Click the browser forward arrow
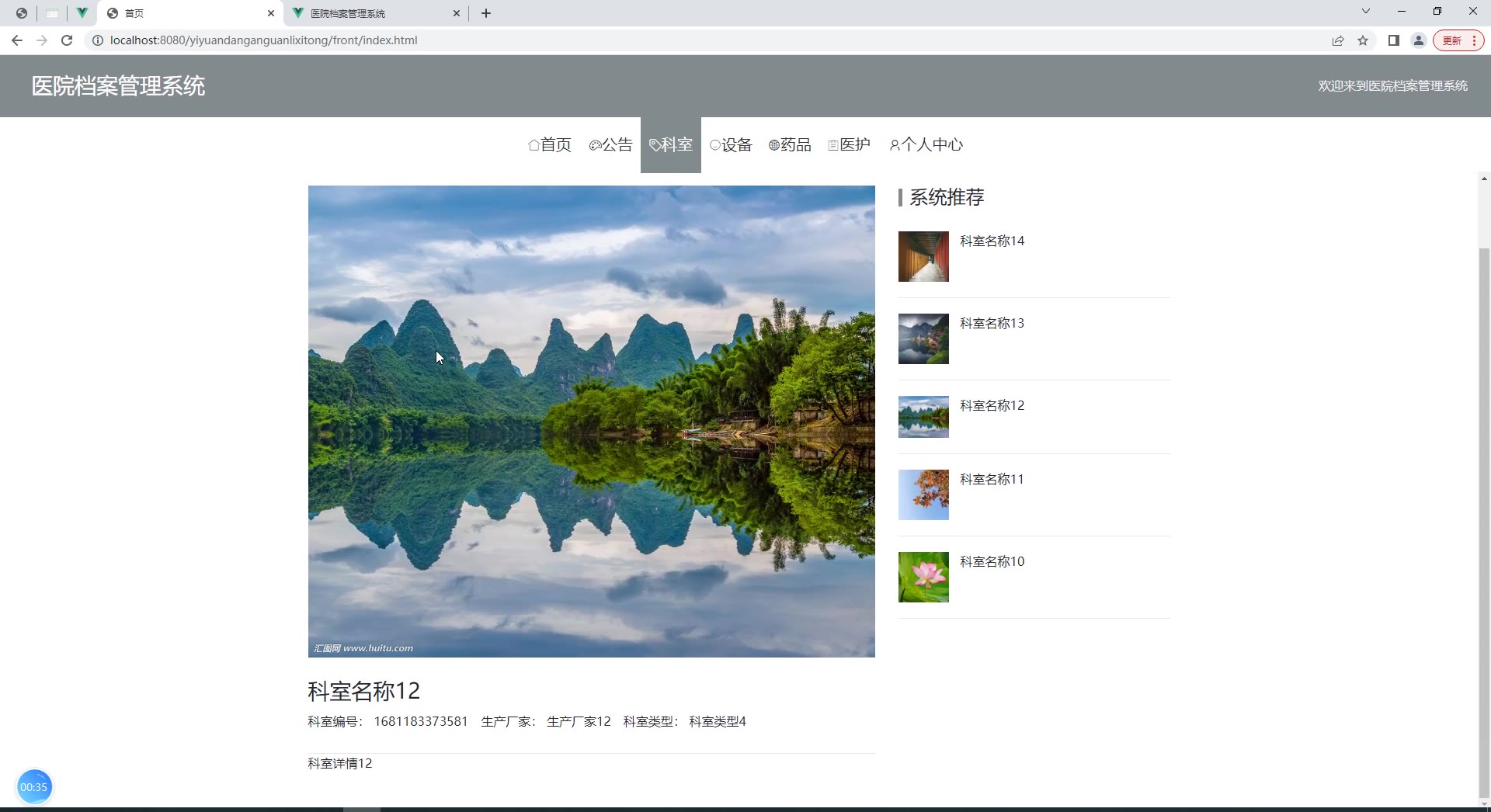Image resolution: width=1491 pixels, height=812 pixels. point(42,40)
